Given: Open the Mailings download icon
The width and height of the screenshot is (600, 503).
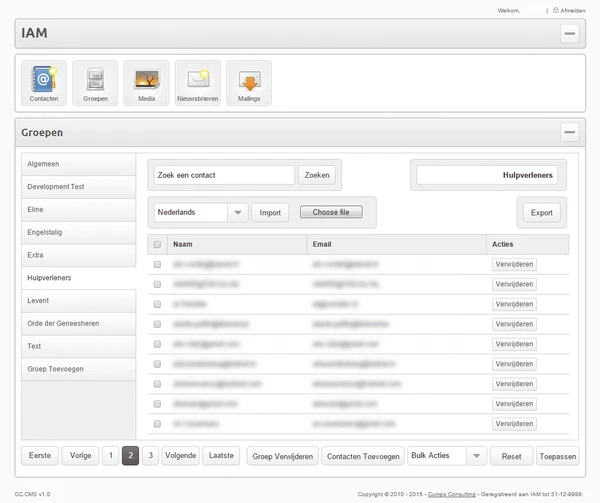Looking at the screenshot, I should click(x=249, y=83).
